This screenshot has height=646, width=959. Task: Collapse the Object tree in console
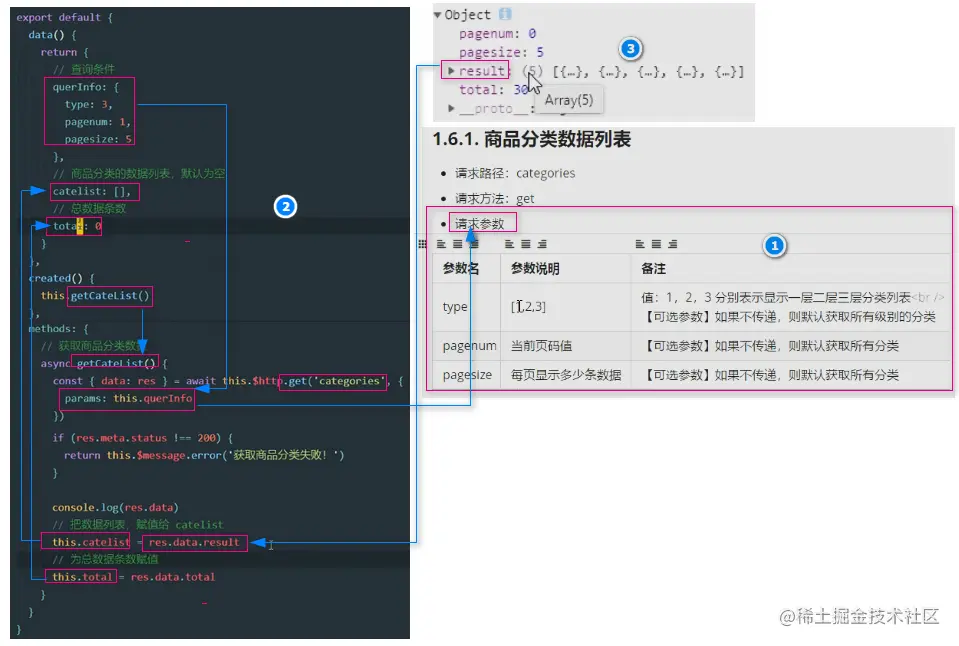[437, 15]
